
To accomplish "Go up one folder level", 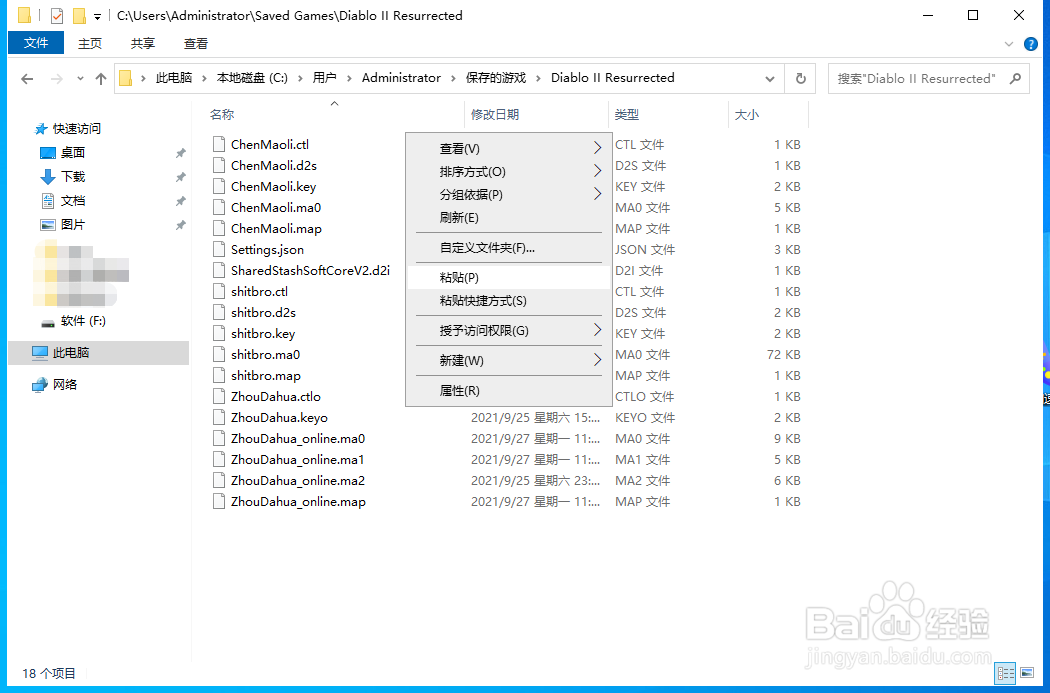I will pyautogui.click(x=101, y=79).
